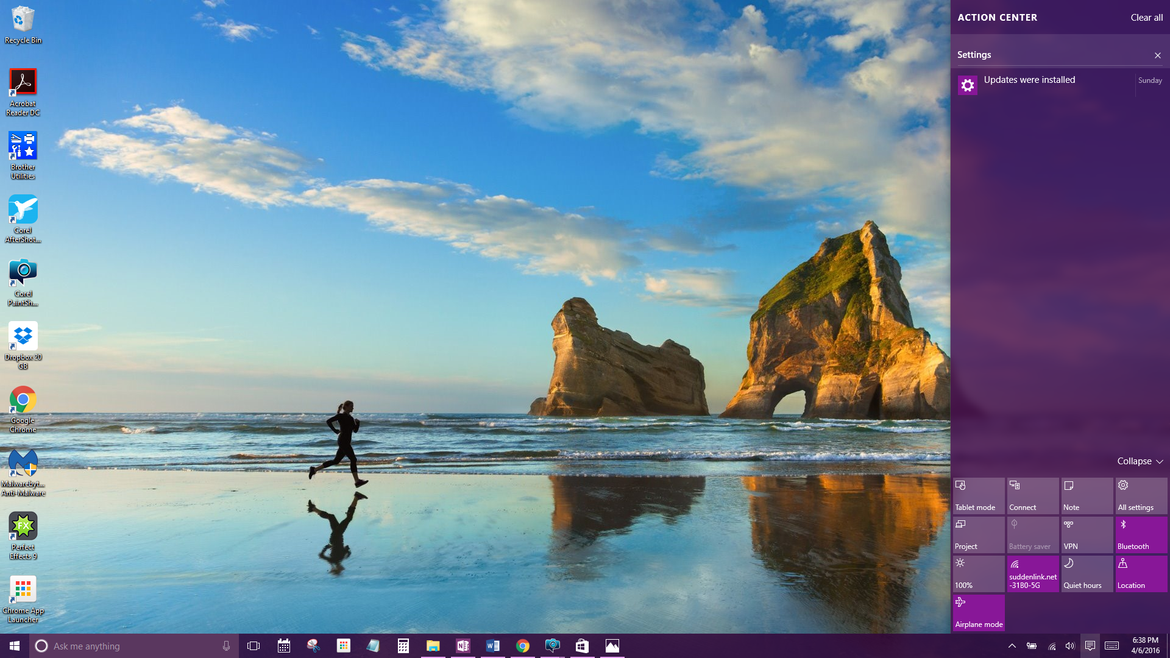
Task: Toggle Airplane mode in Action Center
Action: 978,610
